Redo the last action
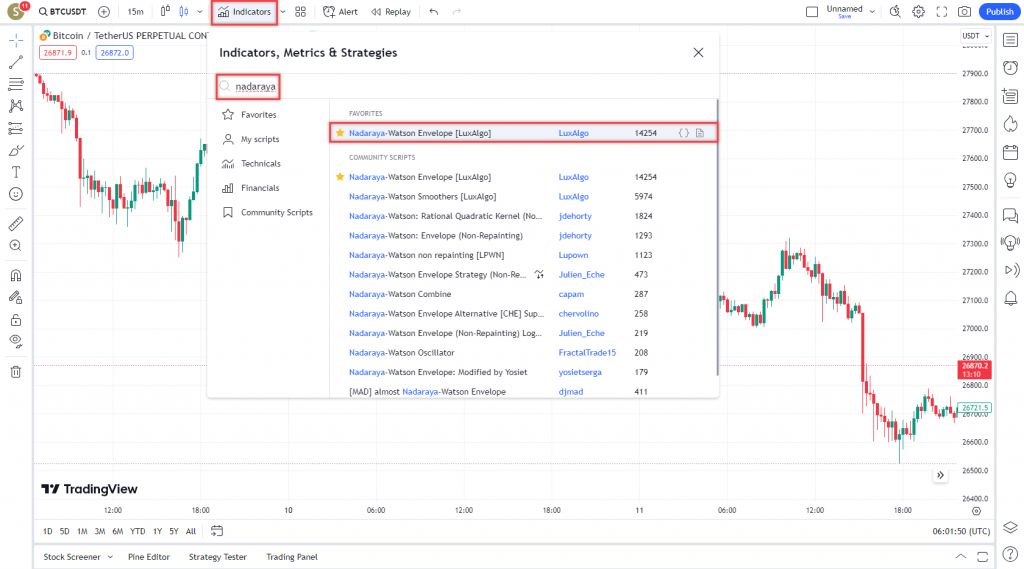Screen dimensions: 1024x569 (456, 12)
